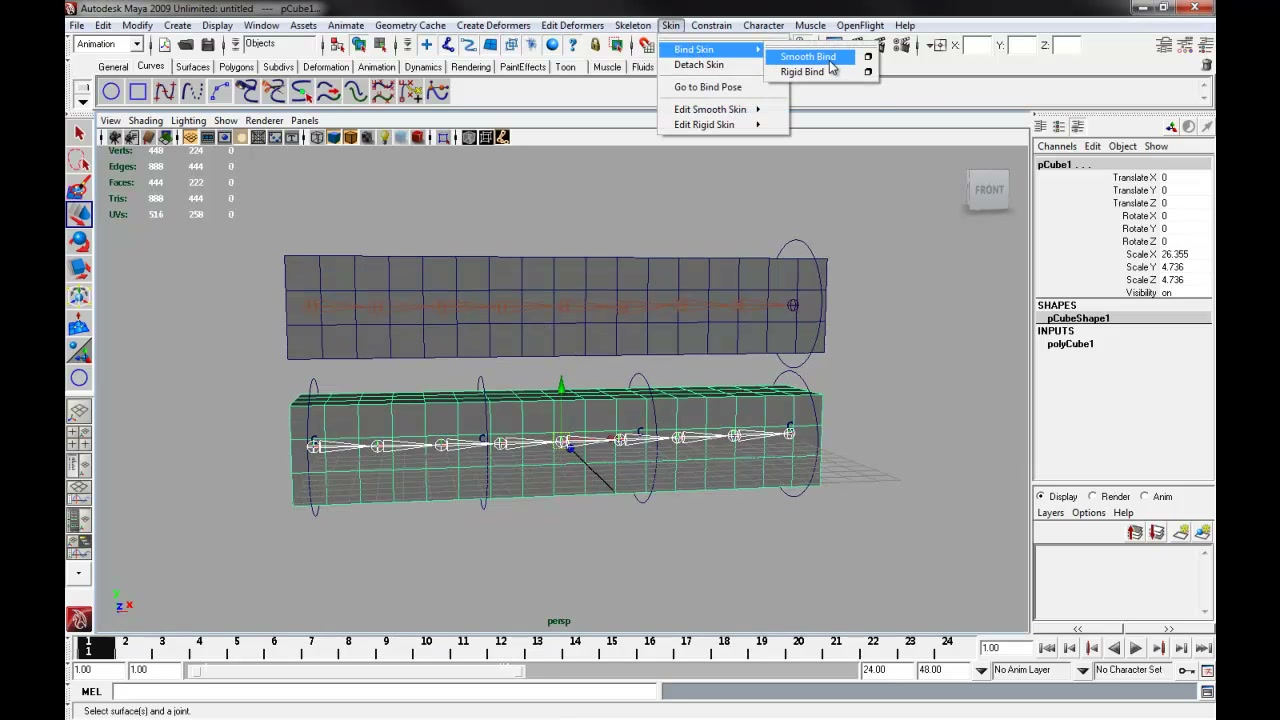Select the EP curve tool shelf icon
1280x720 pixels.
coord(165,92)
